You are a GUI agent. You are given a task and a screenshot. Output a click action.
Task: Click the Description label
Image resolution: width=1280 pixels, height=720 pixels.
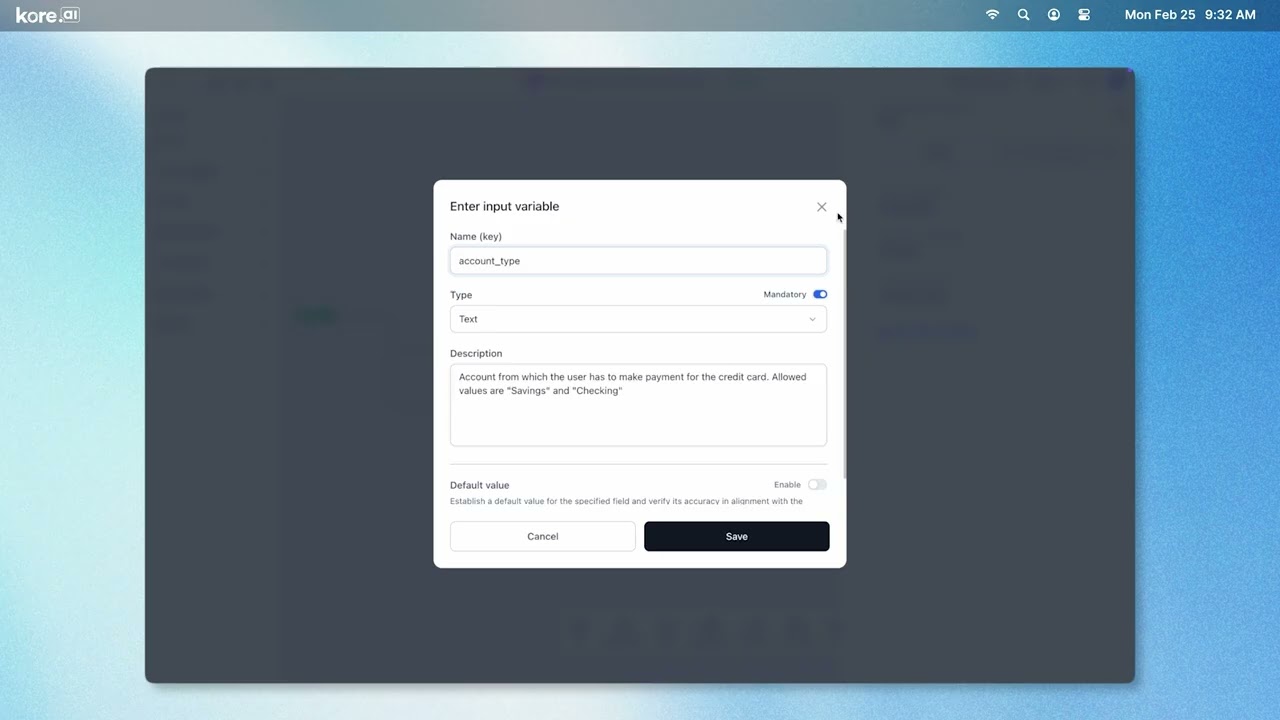click(476, 353)
